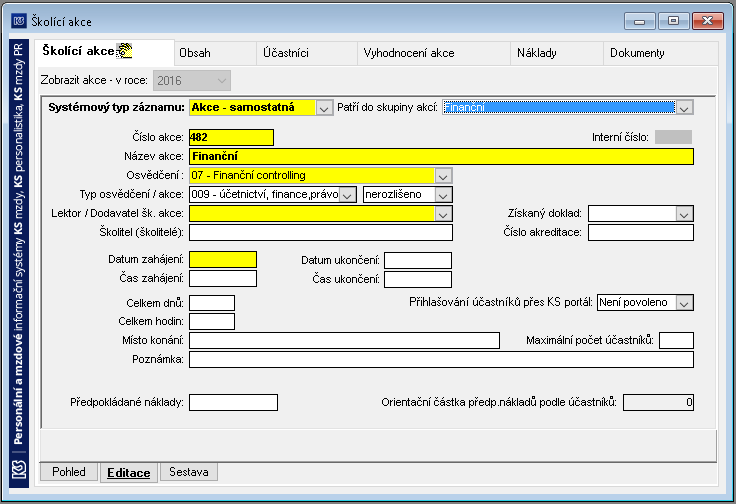The width and height of the screenshot is (736, 504).
Task: Click the 'Typ osvědčení / akce:' label
Action: coord(131,194)
